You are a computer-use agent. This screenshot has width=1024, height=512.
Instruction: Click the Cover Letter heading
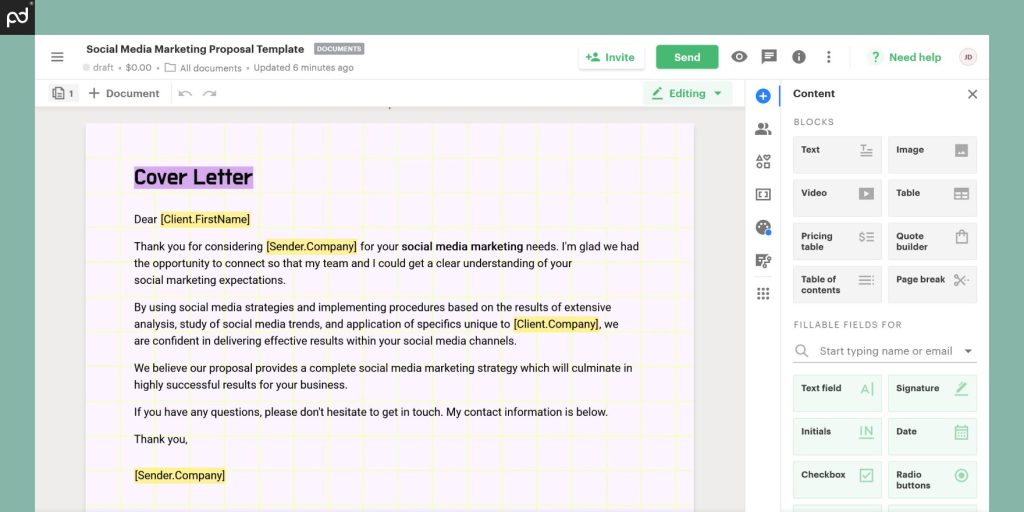193,177
